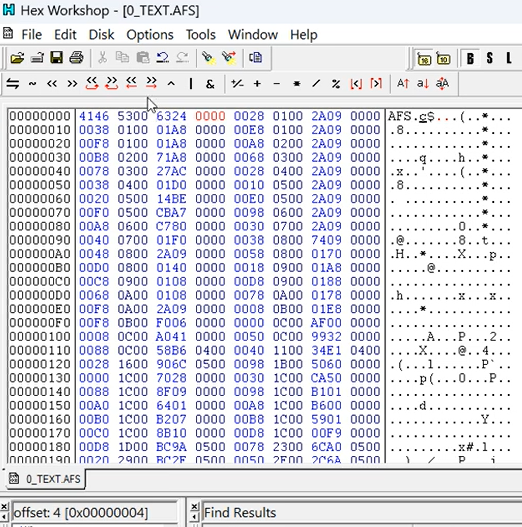Screen dimensions: 522x527
Task: Select the 0_TEXT.AFS document tab
Action: [46, 479]
